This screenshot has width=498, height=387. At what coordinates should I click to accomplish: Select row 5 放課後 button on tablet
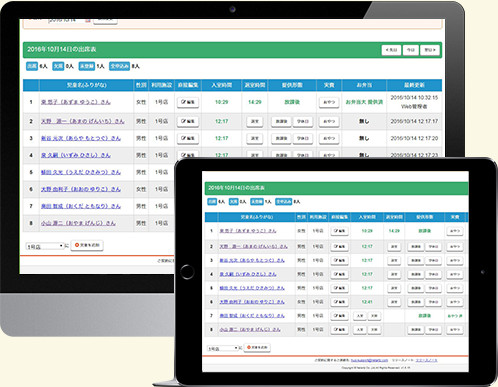coord(416,288)
